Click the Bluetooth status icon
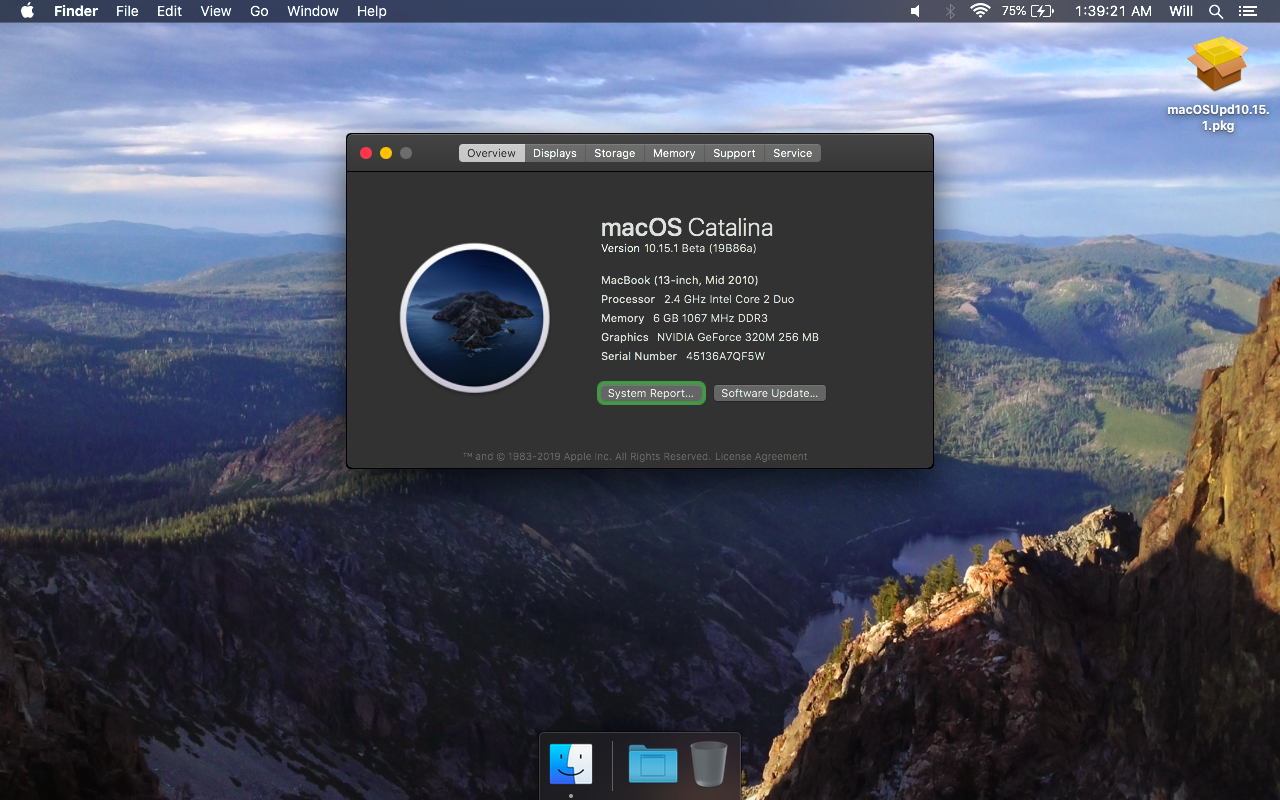Screen dimensions: 1280x800 (x=950, y=11)
